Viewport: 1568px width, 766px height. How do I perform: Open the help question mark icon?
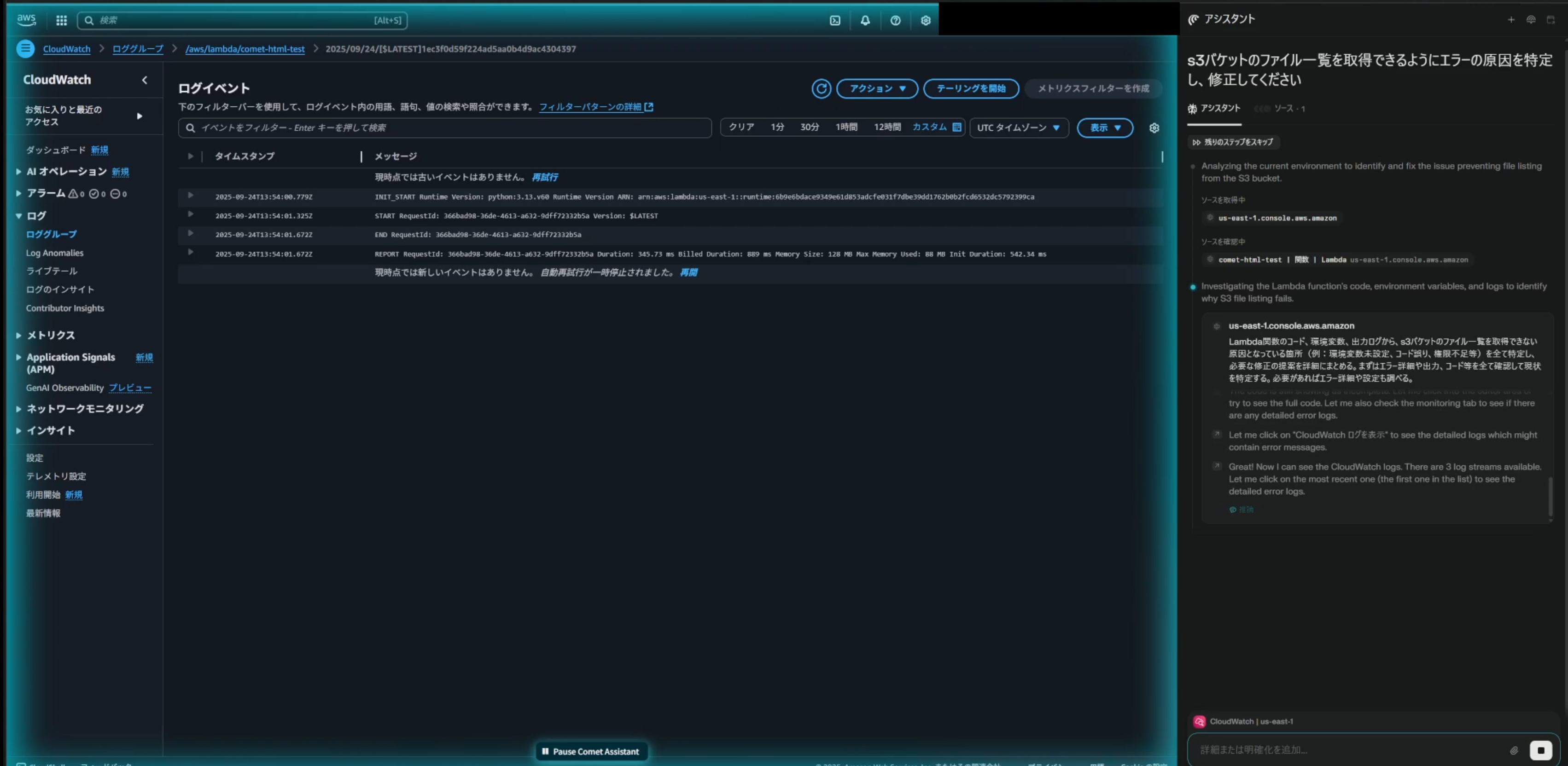click(895, 21)
